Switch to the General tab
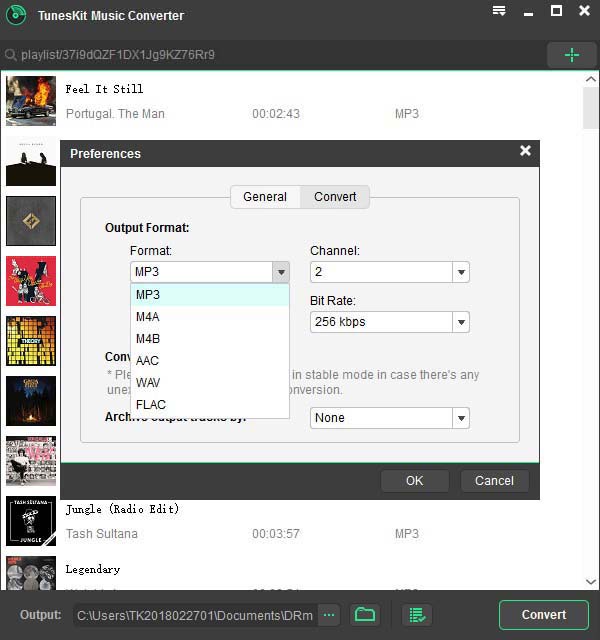 pyautogui.click(x=265, y=197)
